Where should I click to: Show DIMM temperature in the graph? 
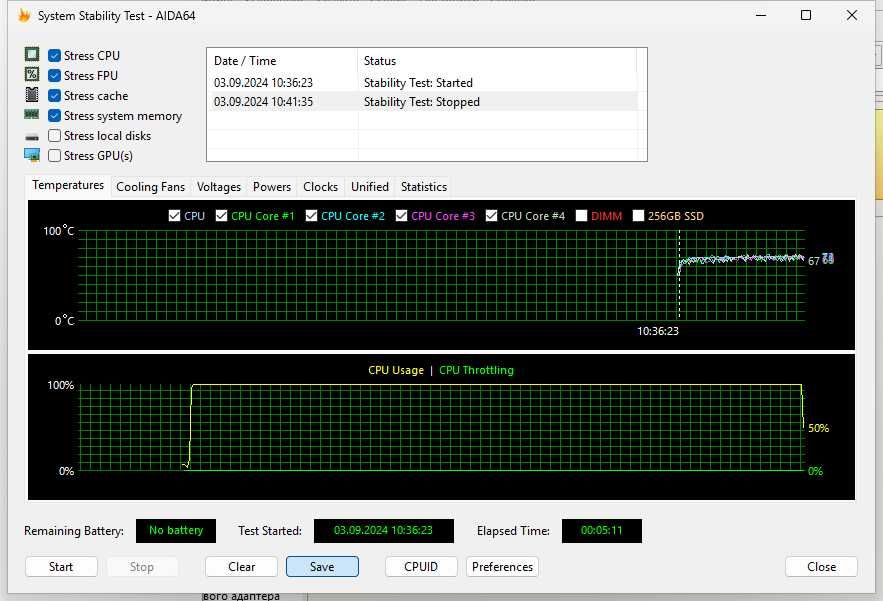(582, 216)
